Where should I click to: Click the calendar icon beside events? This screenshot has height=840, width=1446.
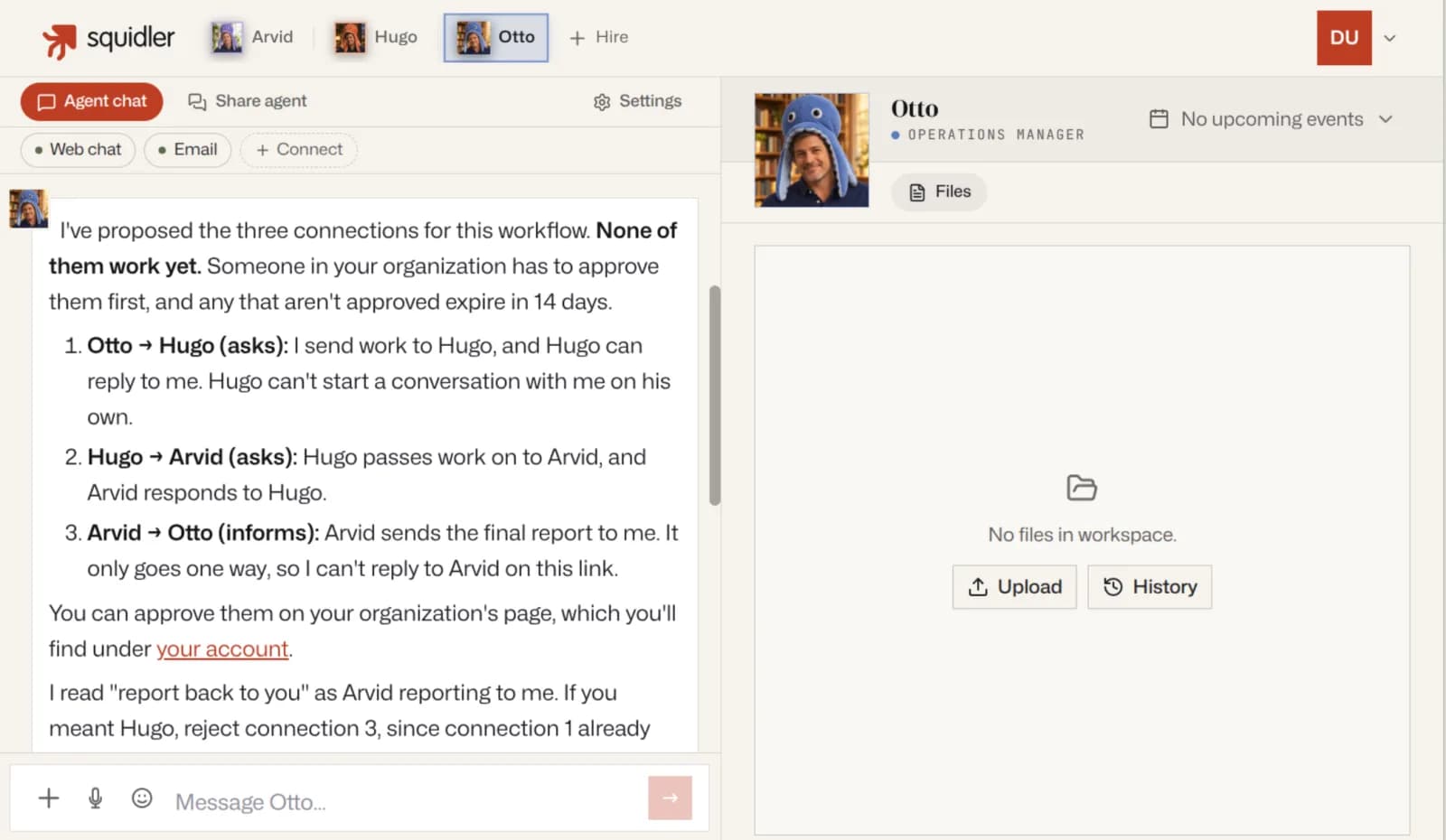coord(1159,119)
